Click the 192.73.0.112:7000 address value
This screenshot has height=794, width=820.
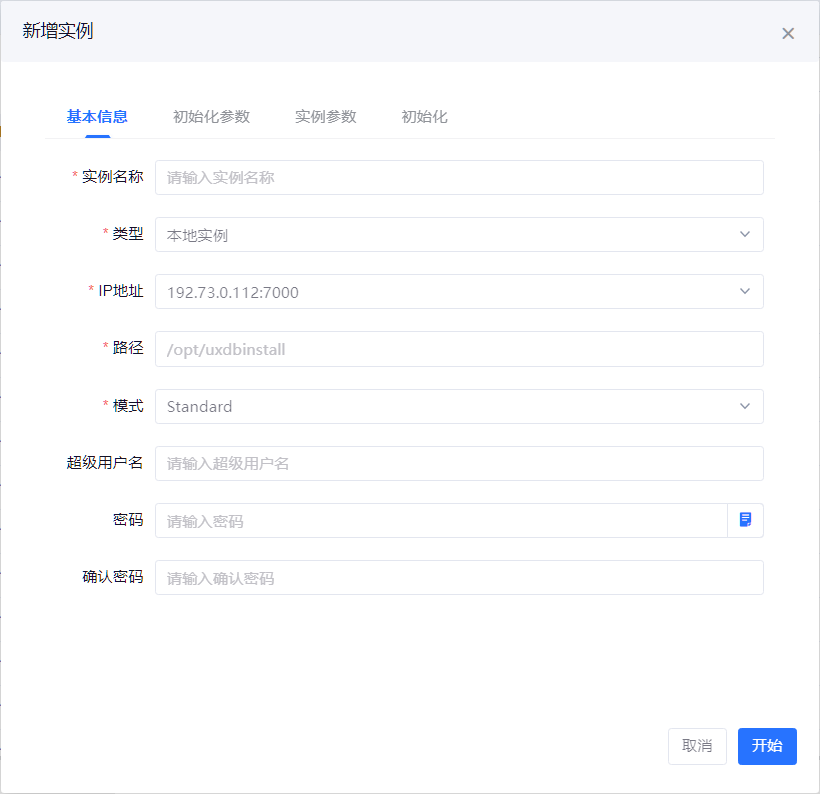coord(233,292)
